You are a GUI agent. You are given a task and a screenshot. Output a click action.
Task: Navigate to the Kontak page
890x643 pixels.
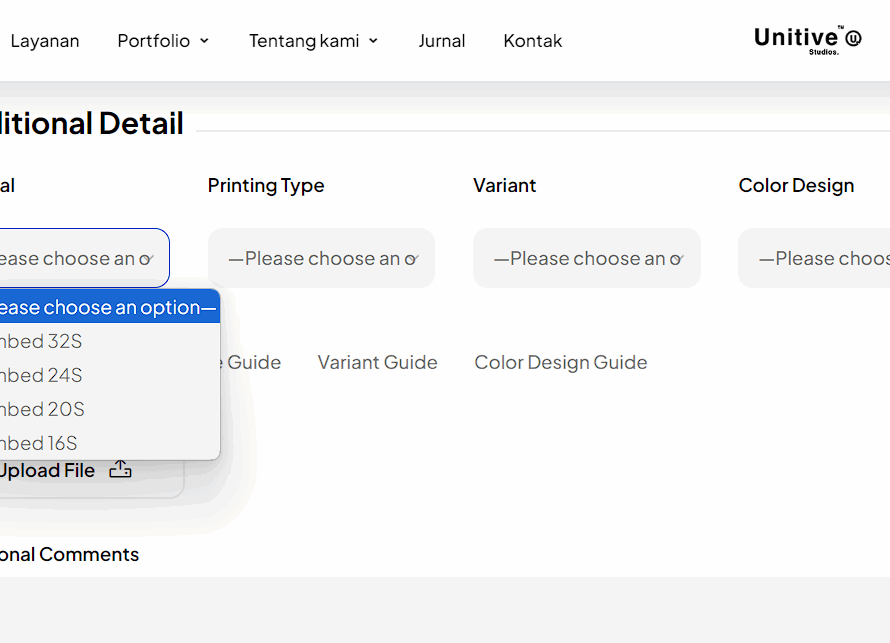533,41
